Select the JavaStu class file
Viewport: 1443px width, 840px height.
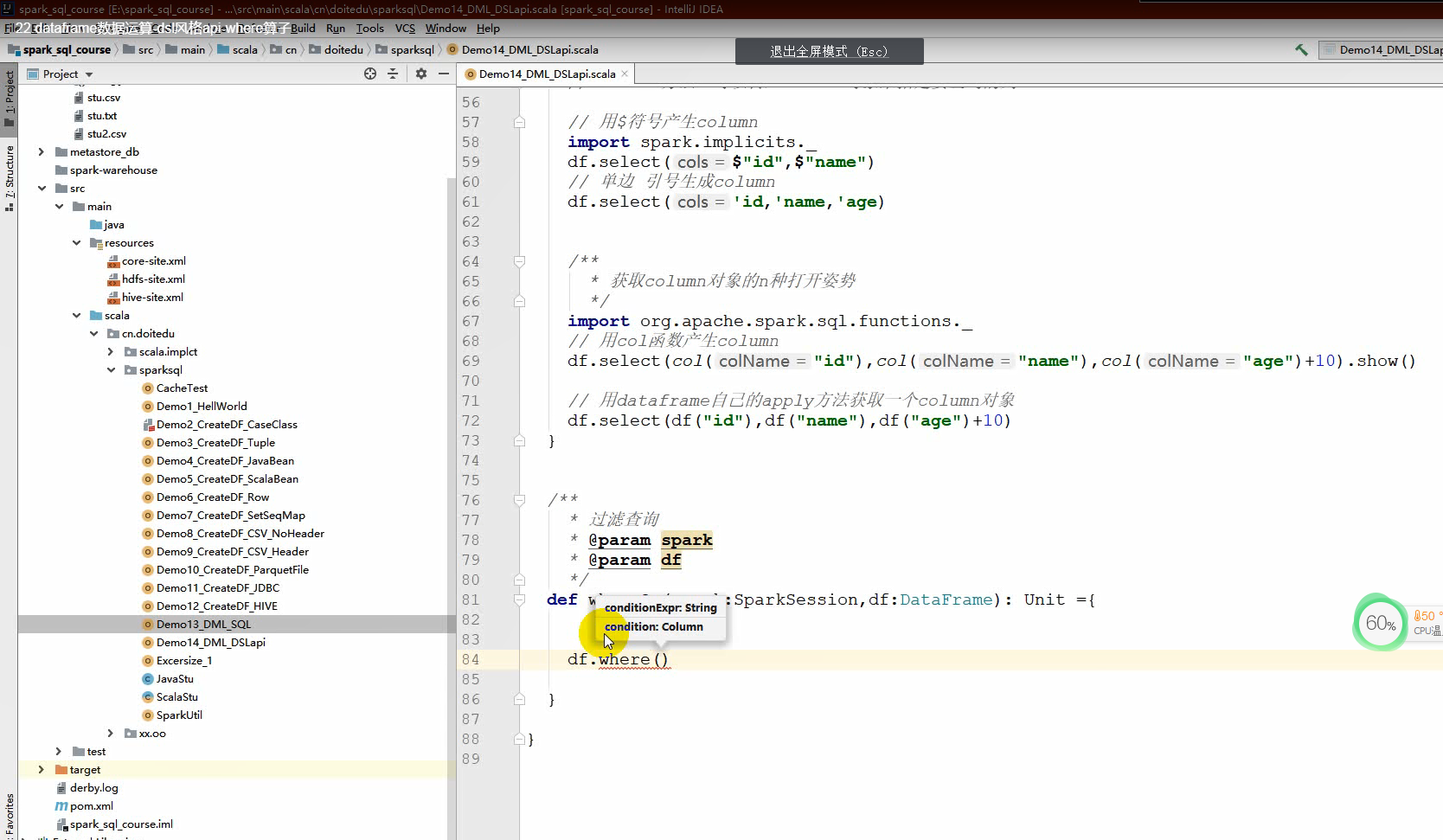[175, 678]
